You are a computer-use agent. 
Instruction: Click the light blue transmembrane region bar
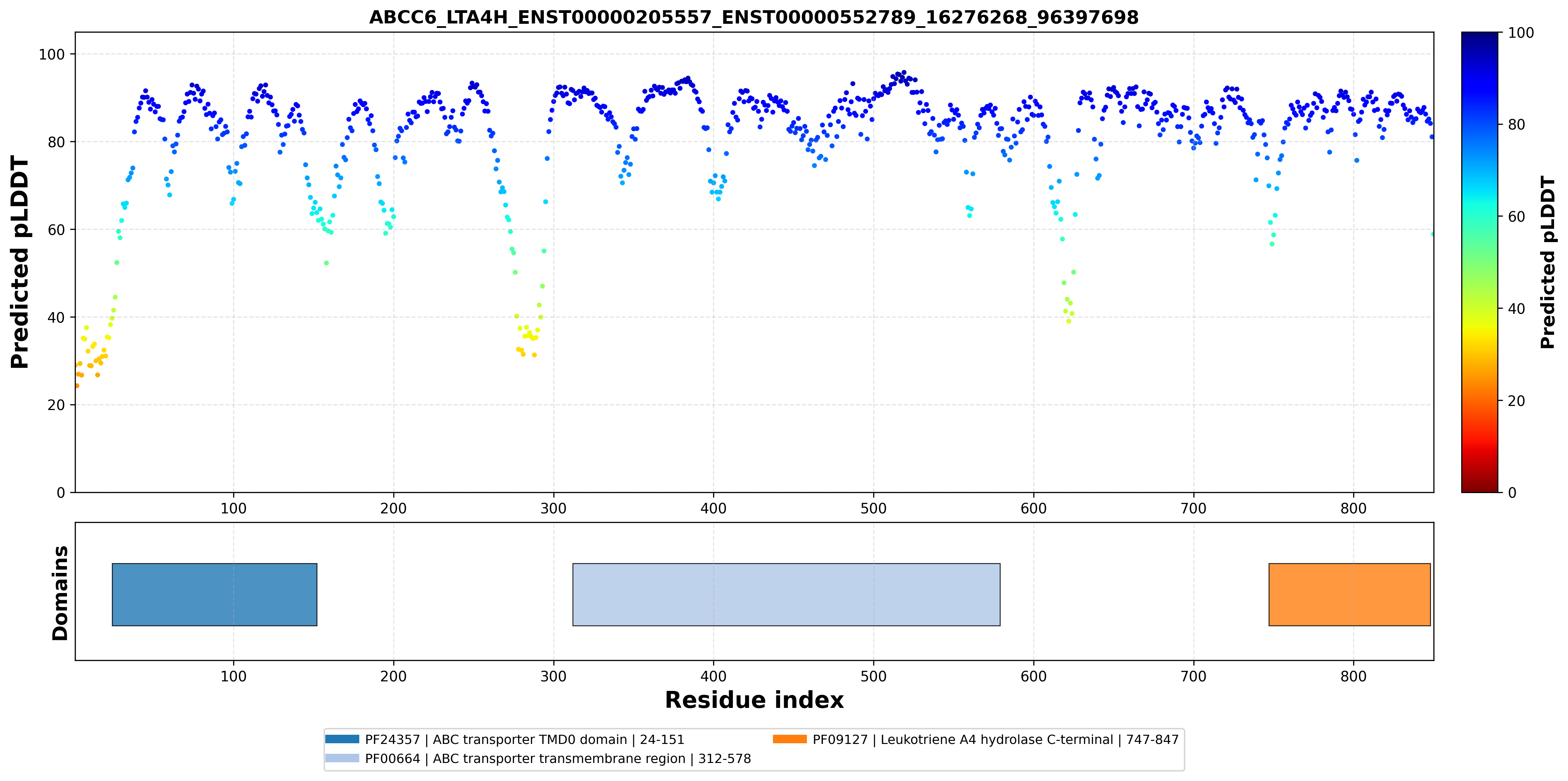(x=786, y=594)
